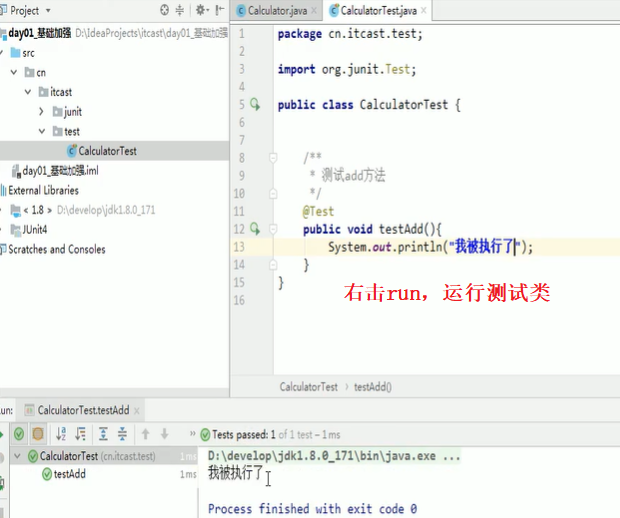
Task: Fold the testAdd method at line 12
Action: (273, 229)
